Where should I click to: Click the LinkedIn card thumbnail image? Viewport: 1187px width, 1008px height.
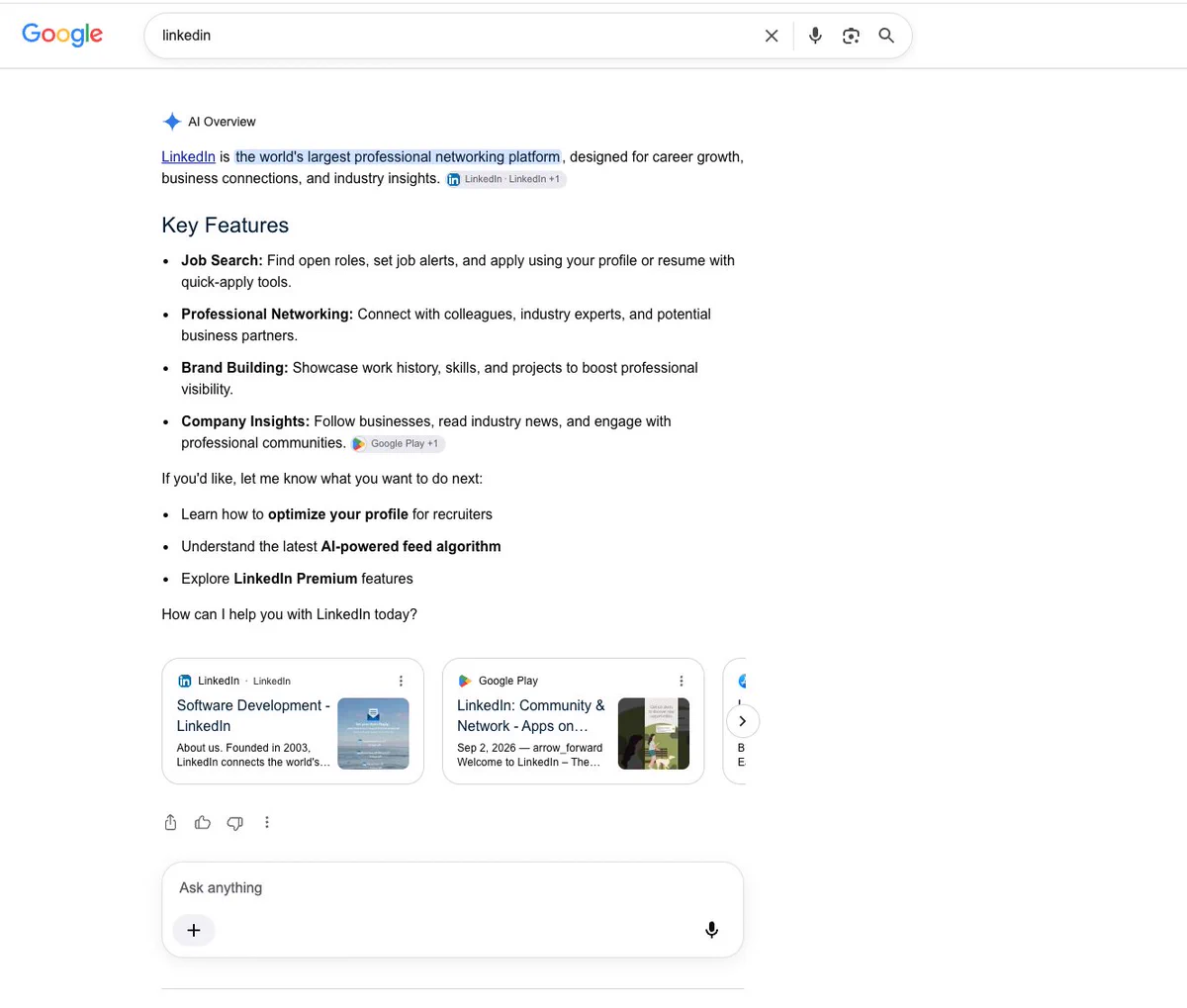coord(373,733)
